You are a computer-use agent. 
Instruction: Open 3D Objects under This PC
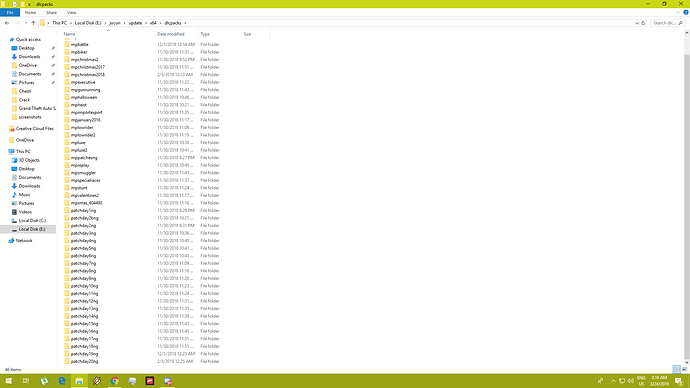pos(29,160)
